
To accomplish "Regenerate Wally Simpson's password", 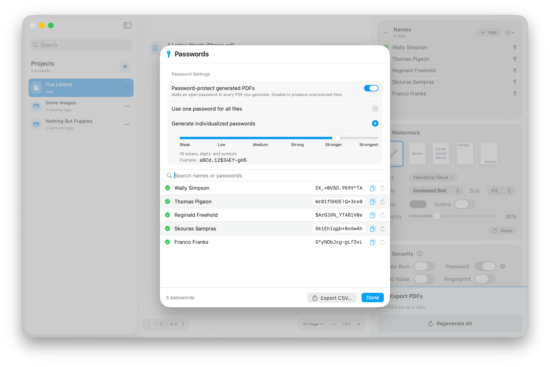I will click(x=383, y=188).
